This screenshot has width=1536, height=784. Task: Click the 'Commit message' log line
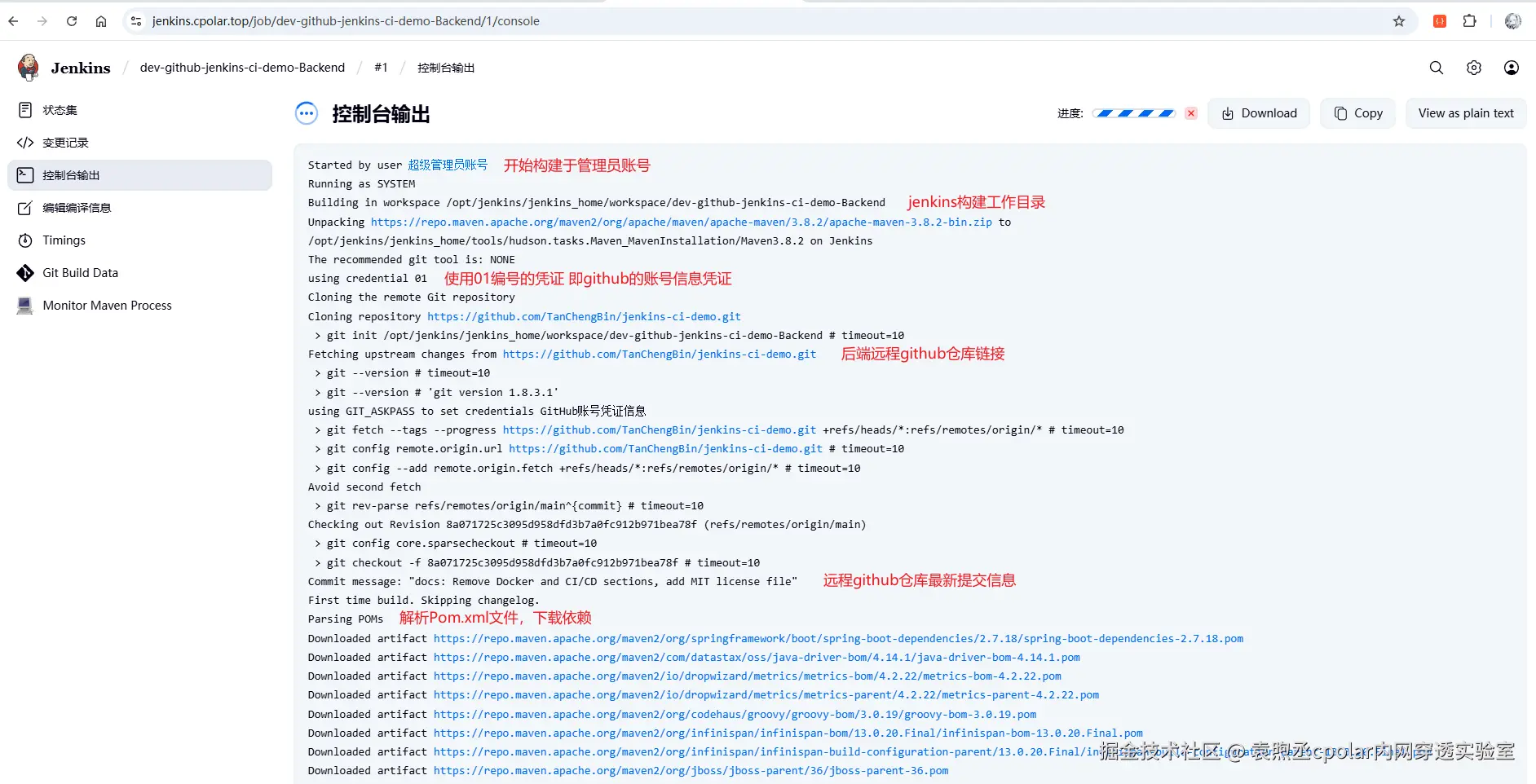553,581
